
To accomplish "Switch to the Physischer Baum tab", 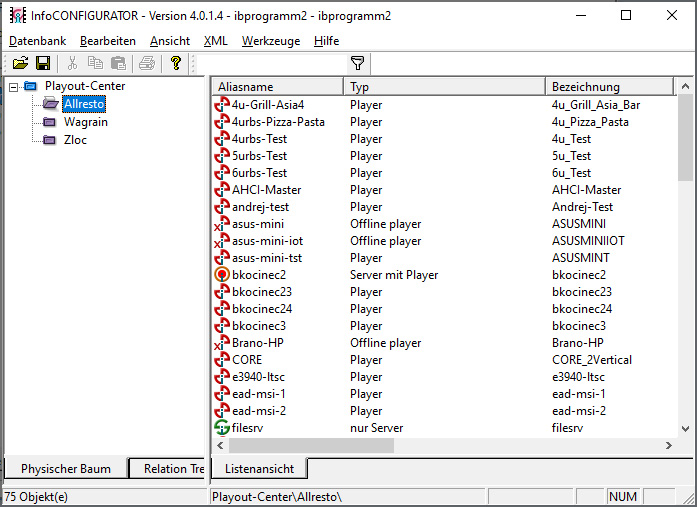I will pyautogui.click(x=66, y=469).
